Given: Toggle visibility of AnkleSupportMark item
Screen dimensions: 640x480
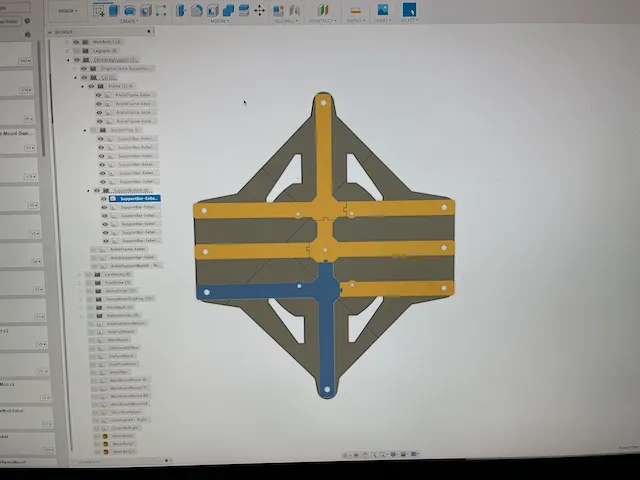Looking at the screenshot, I should [94, 266].
